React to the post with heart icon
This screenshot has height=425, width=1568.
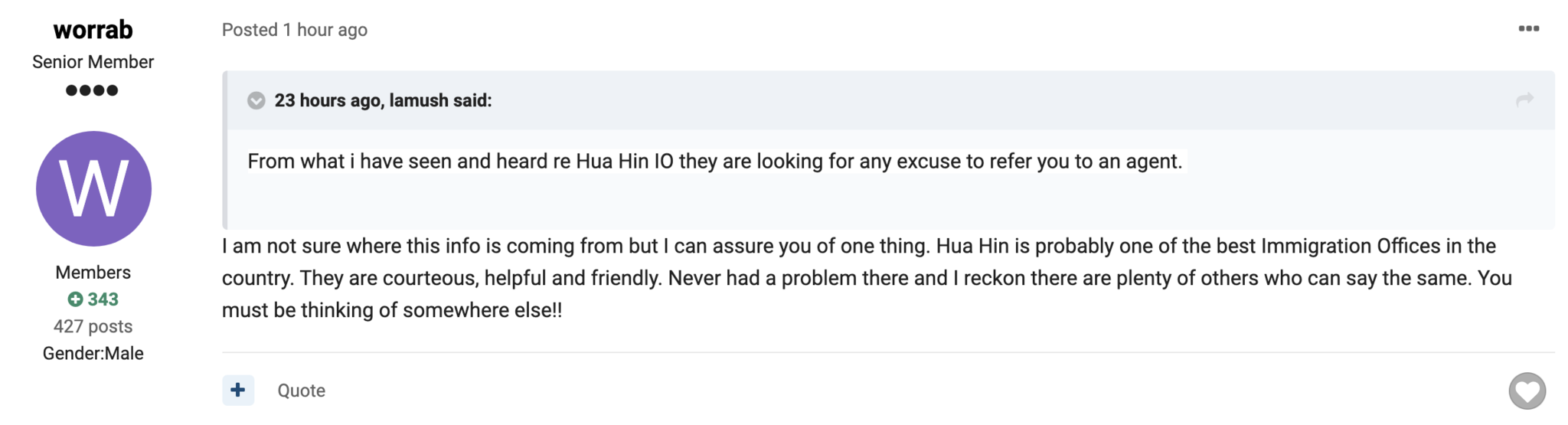point(1527,391)
